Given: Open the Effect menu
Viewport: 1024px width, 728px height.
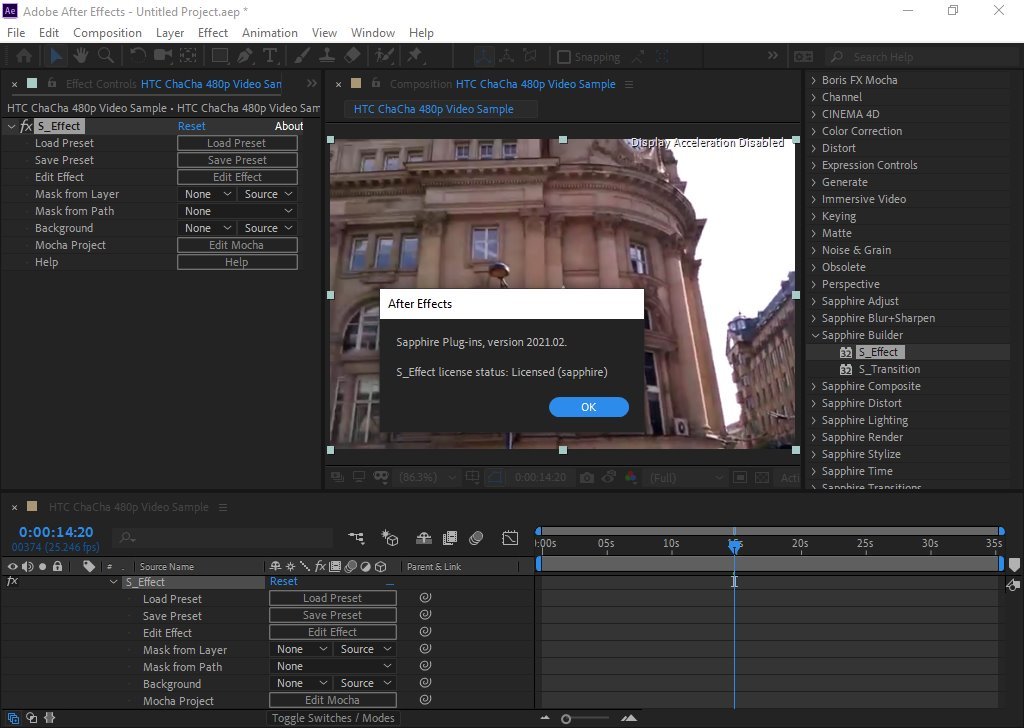Looking at the screenshot, I should point(213,33).
